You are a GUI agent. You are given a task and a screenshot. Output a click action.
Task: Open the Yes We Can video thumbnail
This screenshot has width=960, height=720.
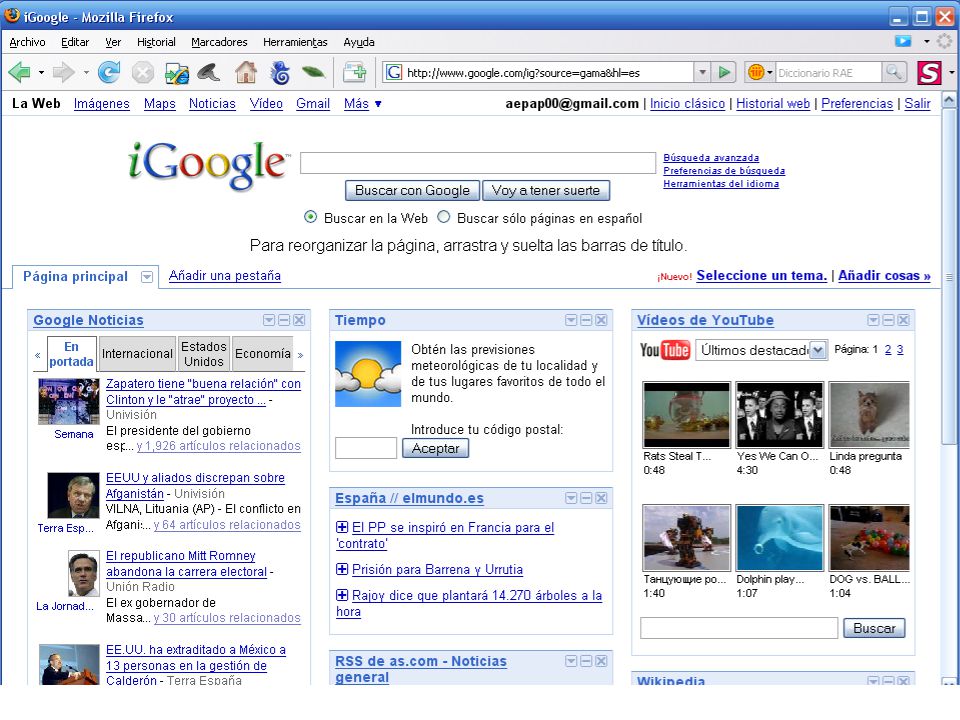tap(779, 415)
